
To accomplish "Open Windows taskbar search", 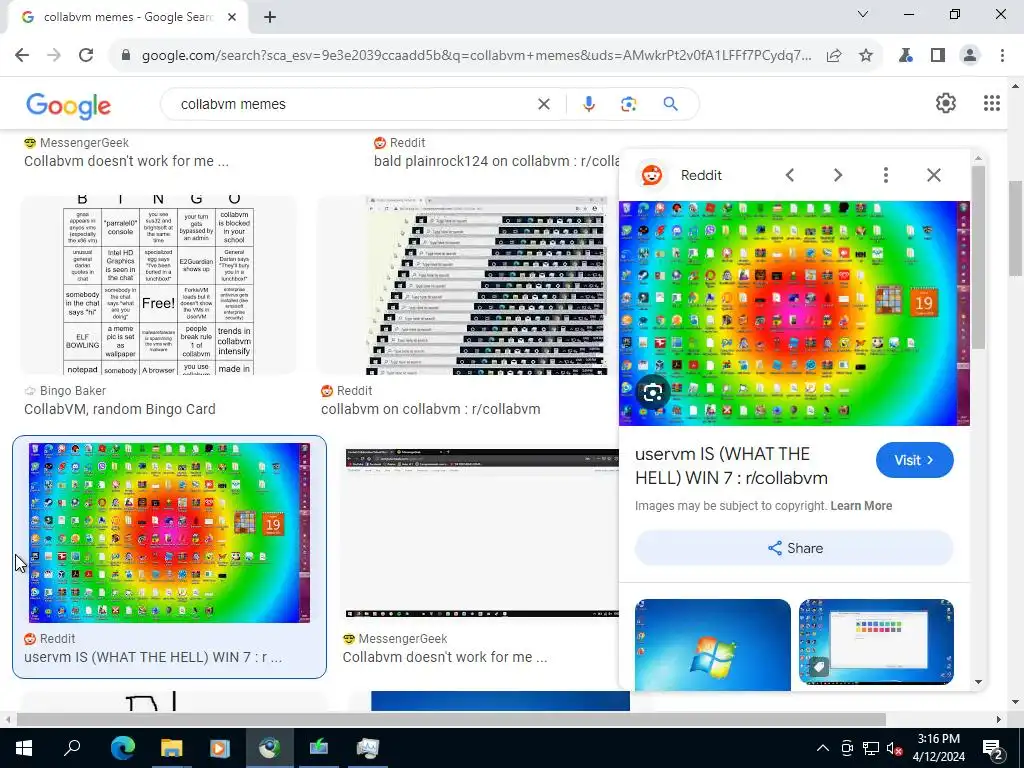I will coord(72,748).
